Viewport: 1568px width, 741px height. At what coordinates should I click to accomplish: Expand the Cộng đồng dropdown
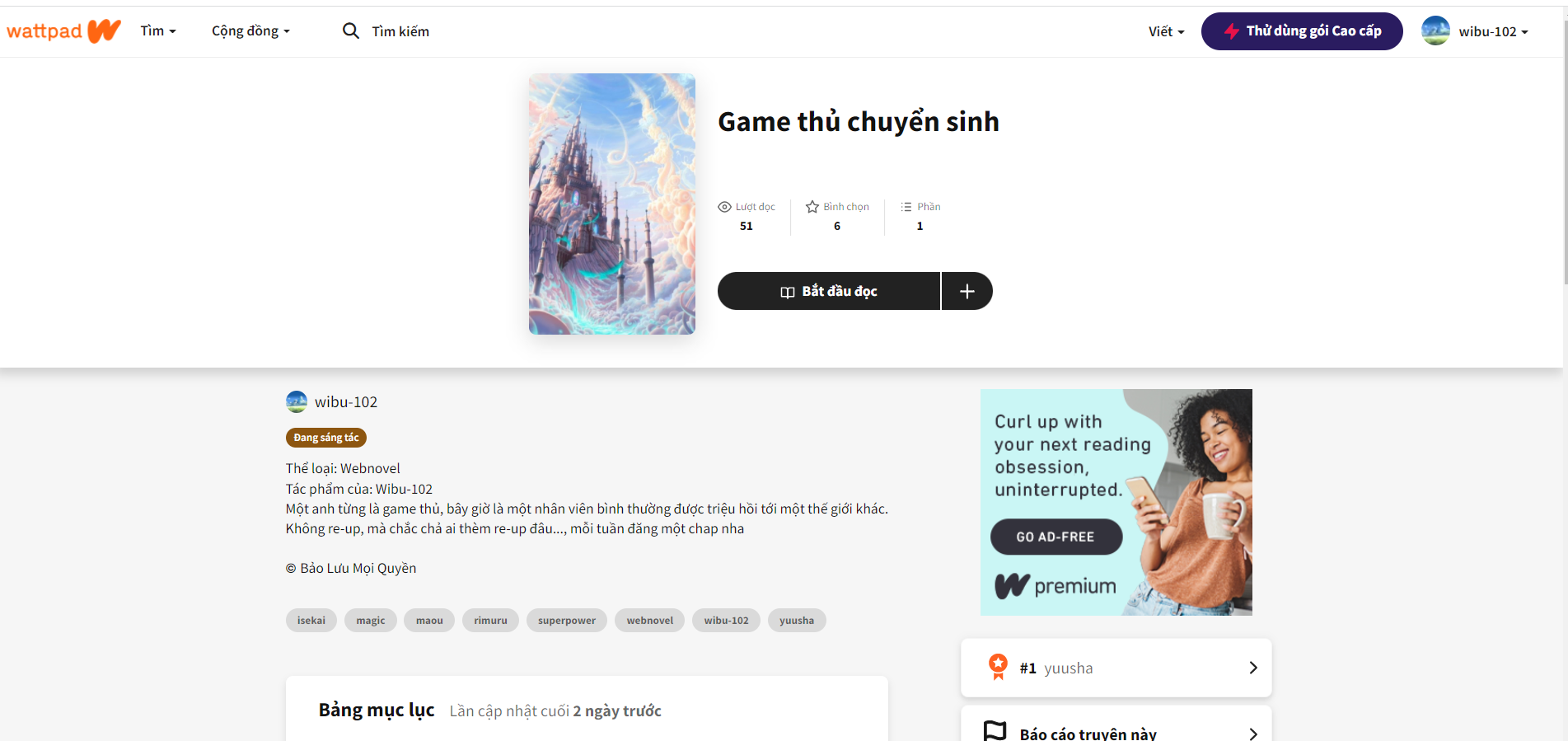[x=250, y=30]
